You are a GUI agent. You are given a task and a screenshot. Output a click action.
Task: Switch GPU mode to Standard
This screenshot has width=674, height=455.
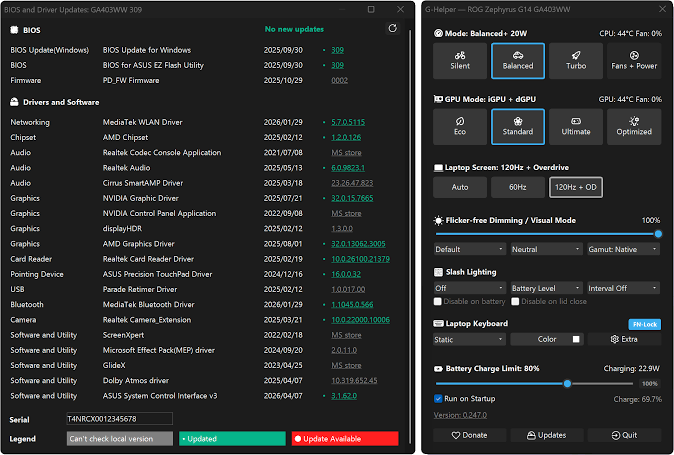(518, 127)
